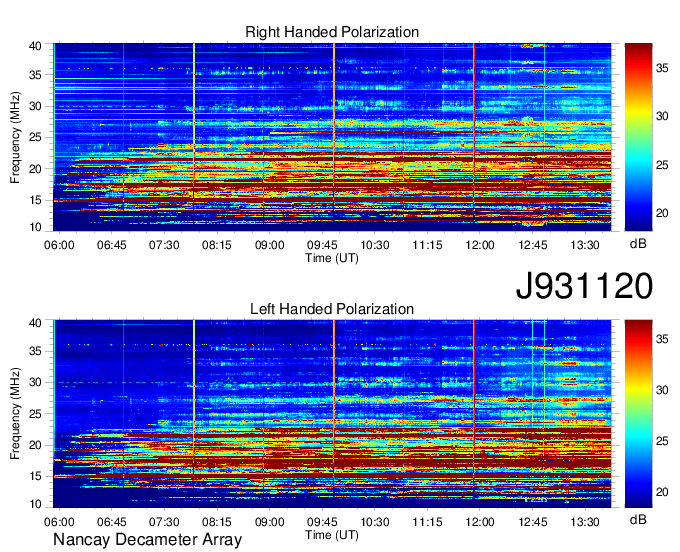The width and height of the screenshot is (680, 552).
Task: Click the dB unit label under the lower colorbar
Action: tap(638, 519)
